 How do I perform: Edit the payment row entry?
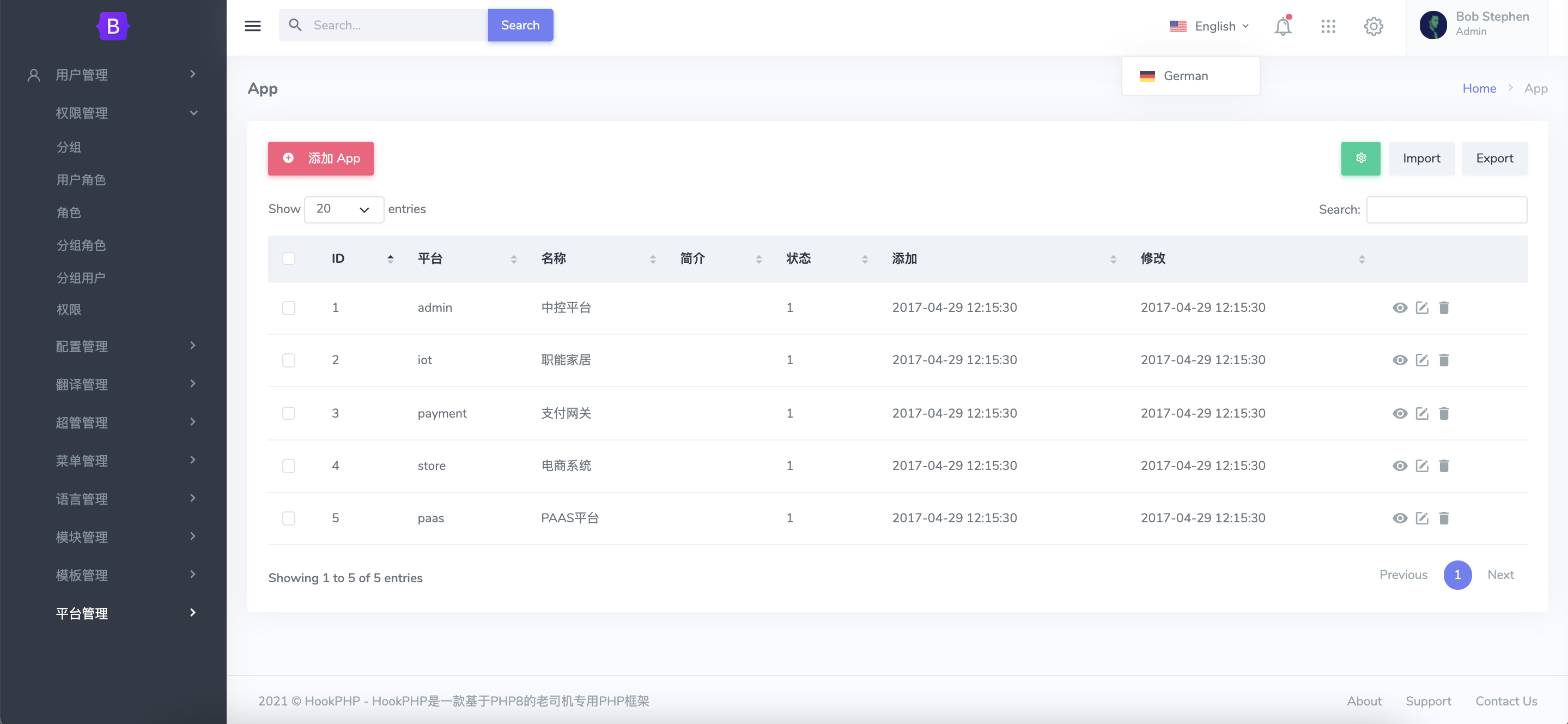1422,413
